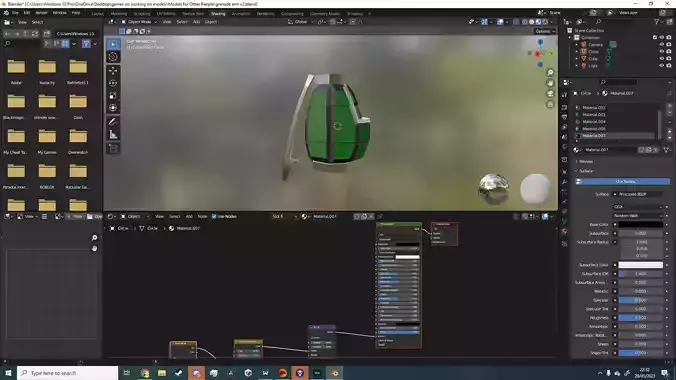The image size is (676, 380).
Task: Open Blender icon on the Windows taskbar
Action: pyautogui.click(x=335, y=373)
